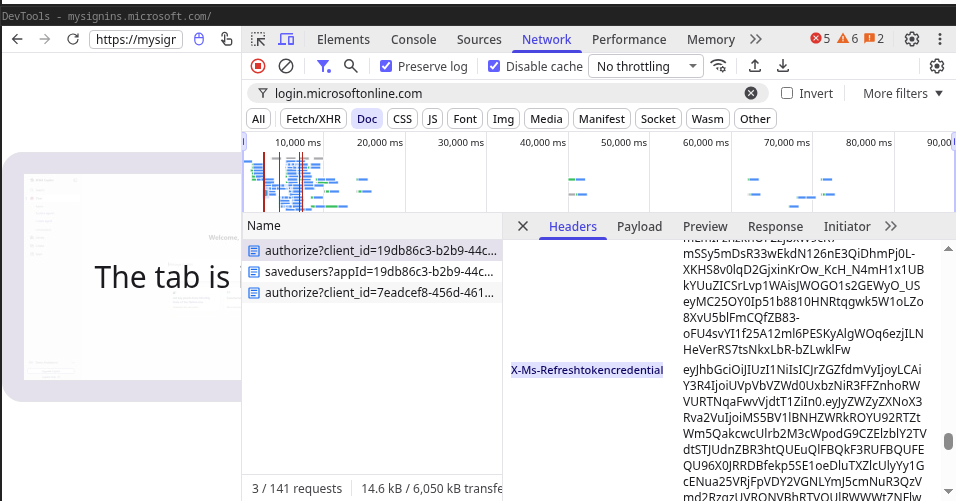This screenshot has height=501, width=956.
Task: Open network search with magnifier icon
Action: pos(351,66)
